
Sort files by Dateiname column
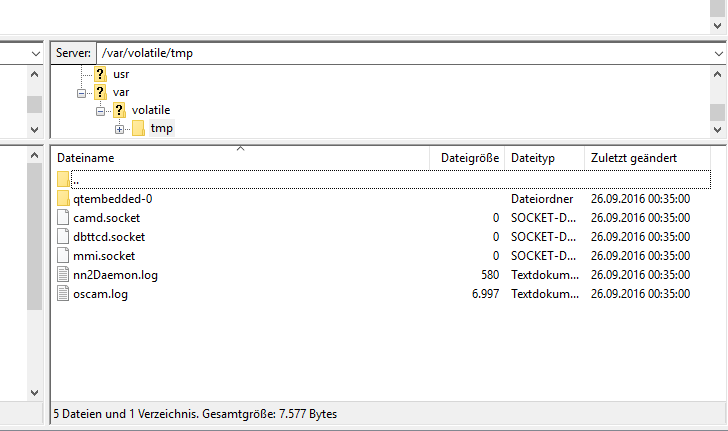(x=240, y=158)
